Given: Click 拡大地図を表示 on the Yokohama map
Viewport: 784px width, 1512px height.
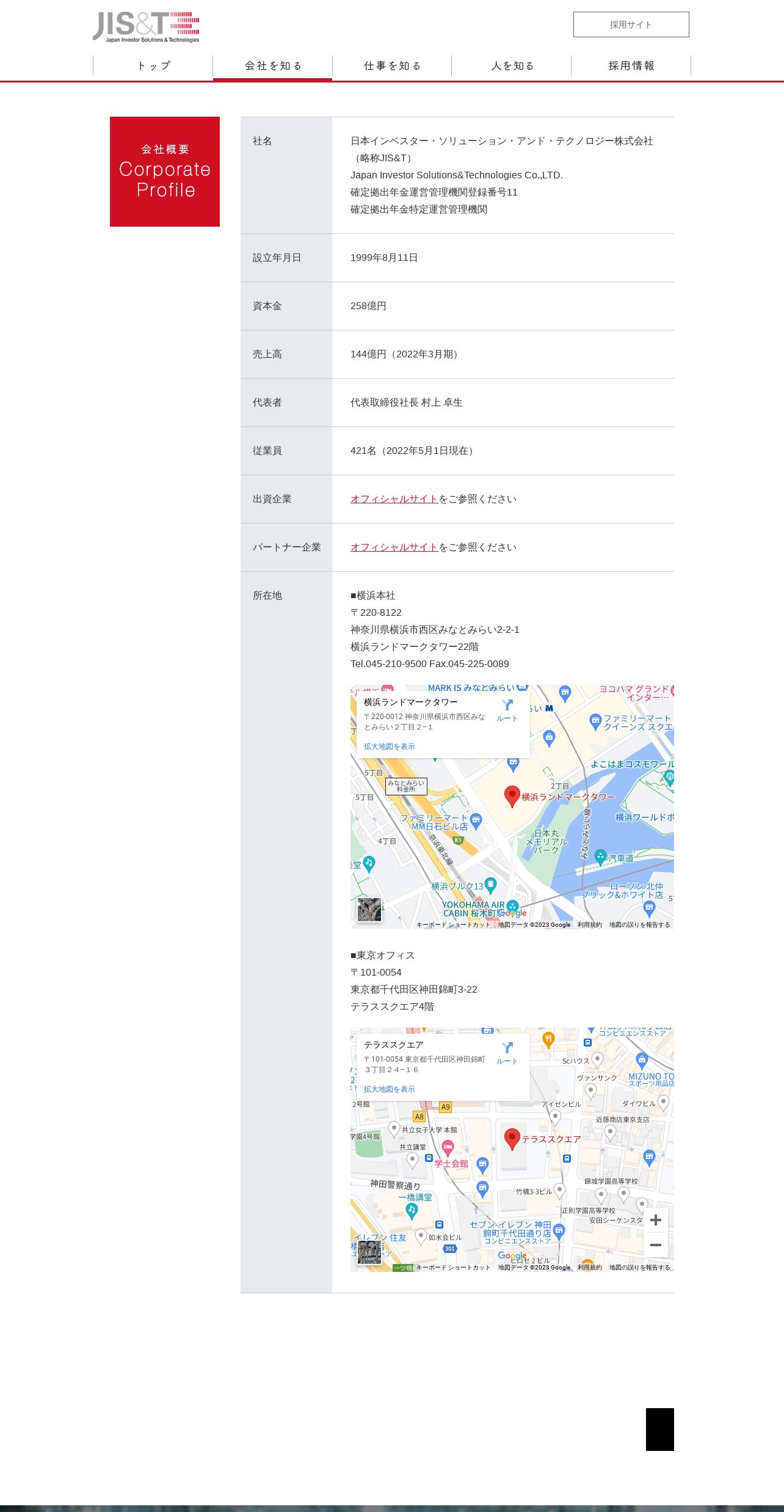Looking at the screenshot, I should pos(389,747).
